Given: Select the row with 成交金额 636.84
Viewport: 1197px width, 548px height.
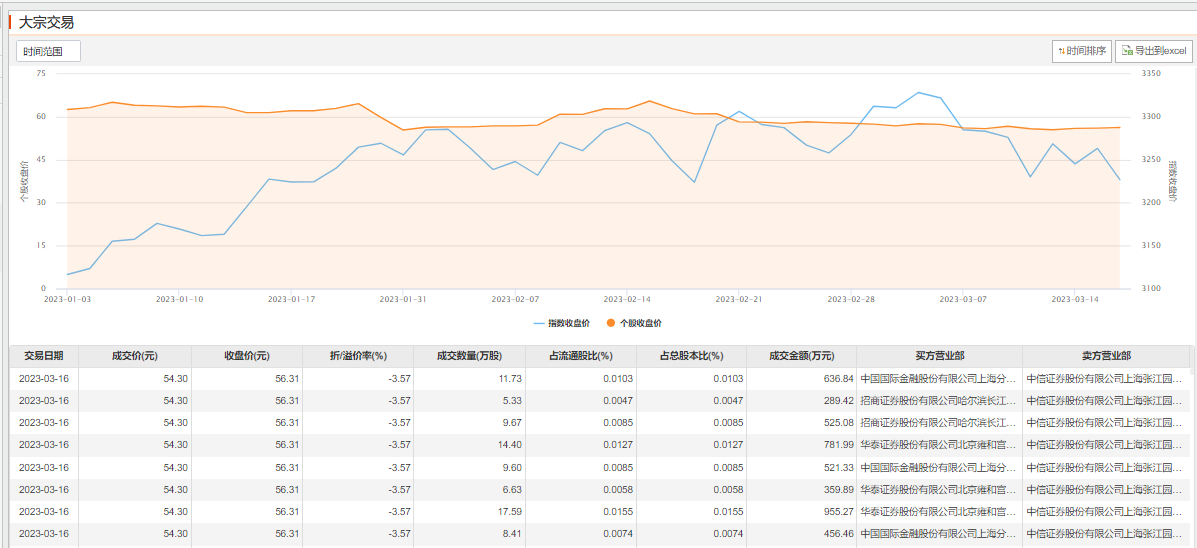Looking at the screenshot, I should tap(600, 379).
